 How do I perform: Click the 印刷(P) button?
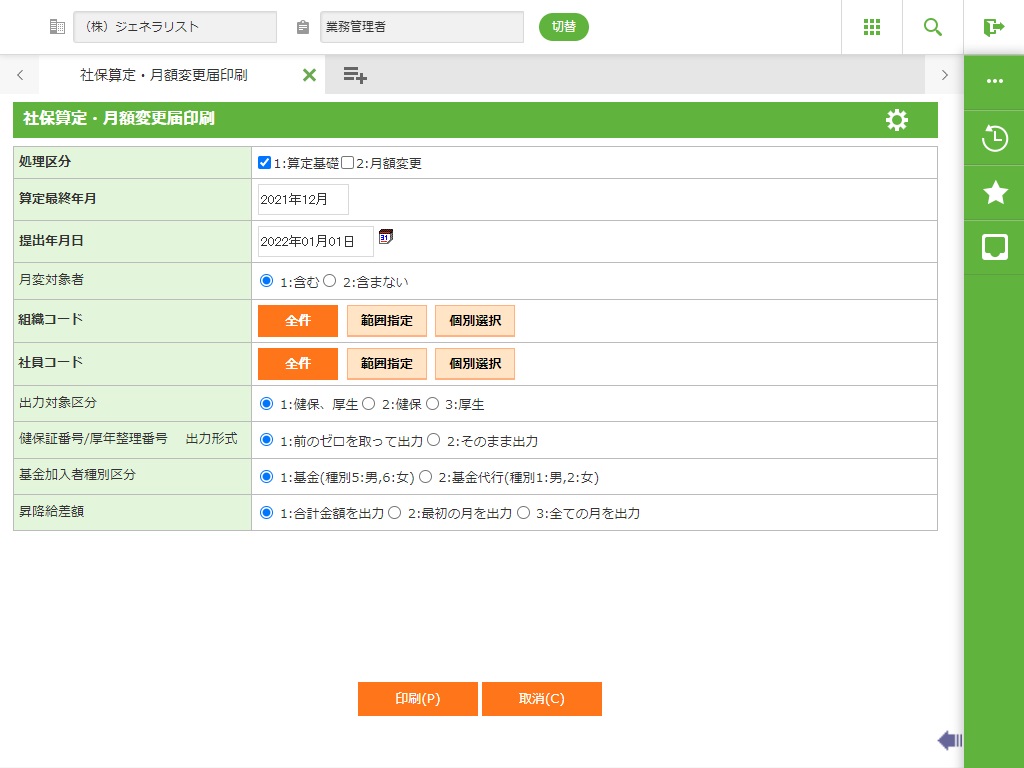click(x=417, y=699)
